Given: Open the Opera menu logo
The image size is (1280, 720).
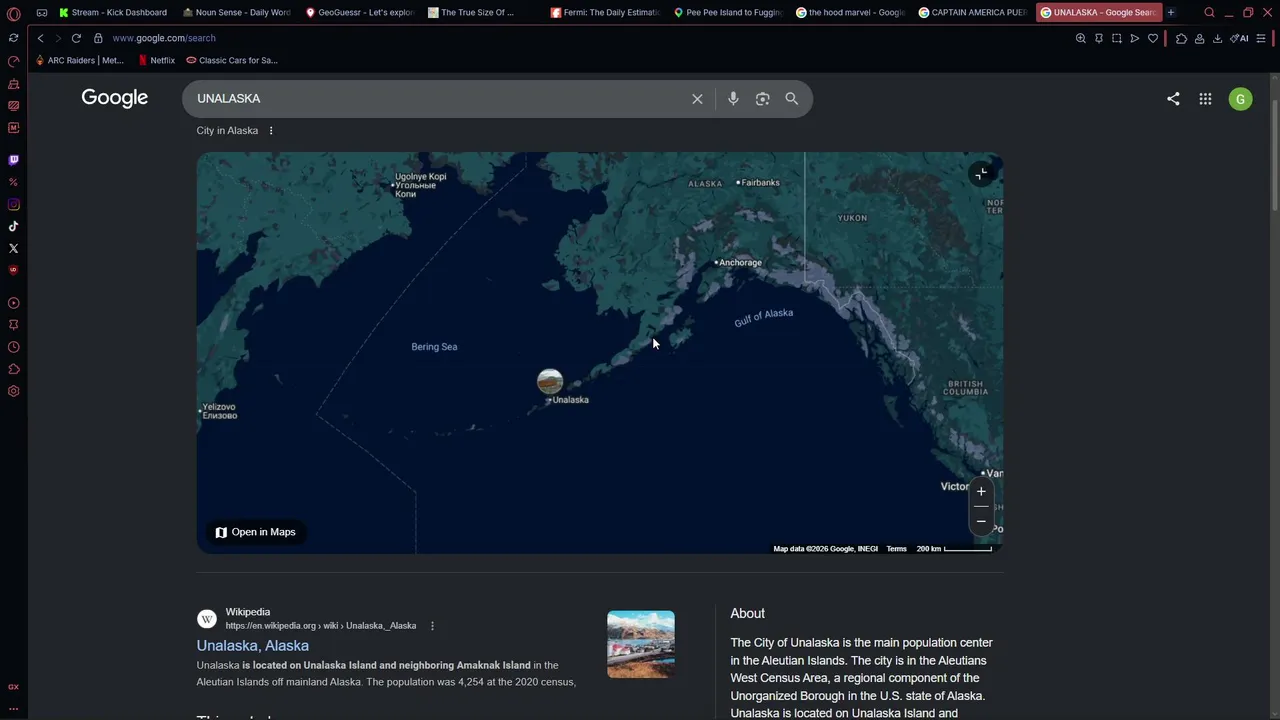Looking at the screenshot, I should click(x=13, y=13).
